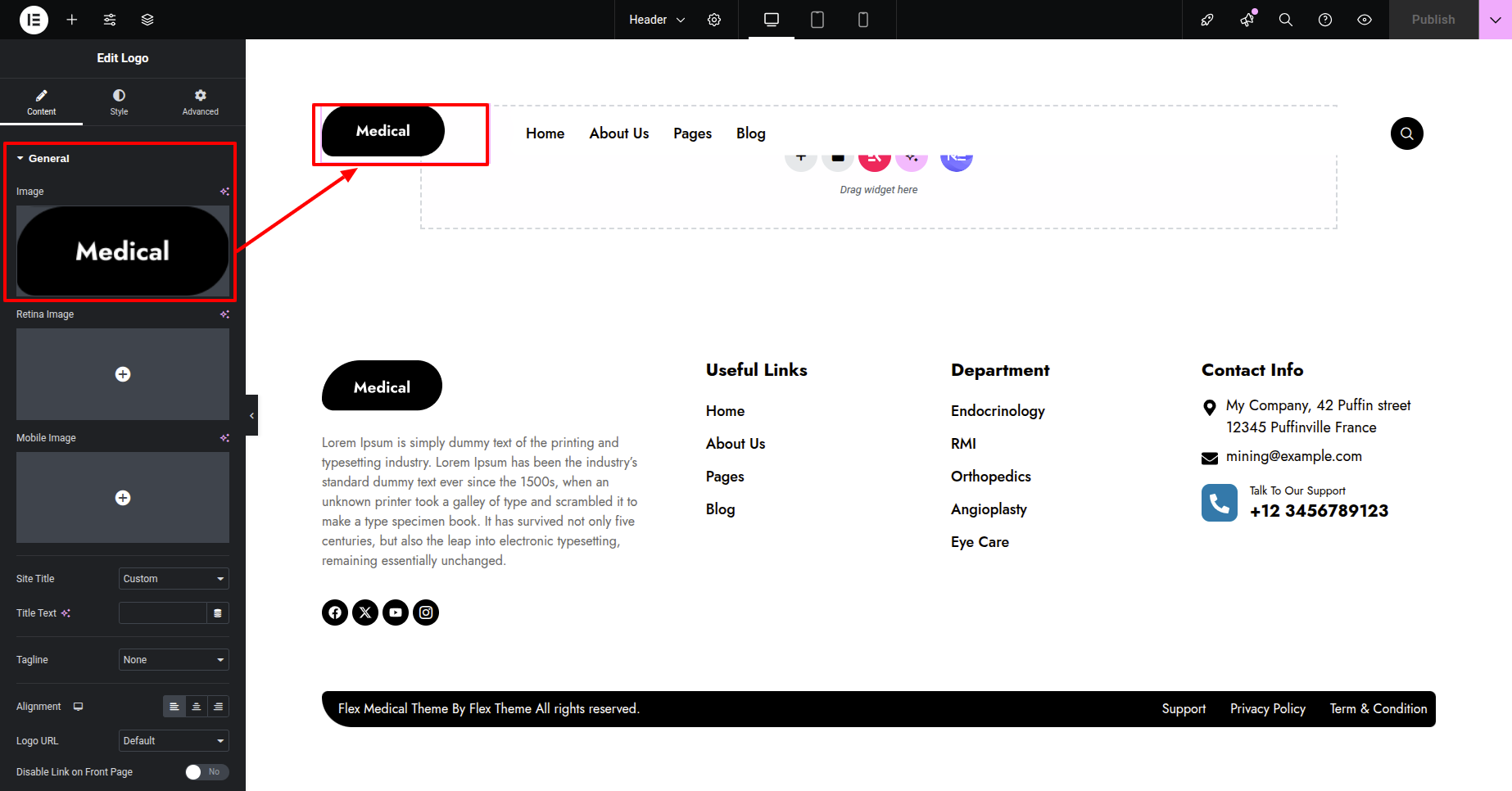1512x791 pixels.
Task: Click the Publish button
Action: (x=1433, y=20)
